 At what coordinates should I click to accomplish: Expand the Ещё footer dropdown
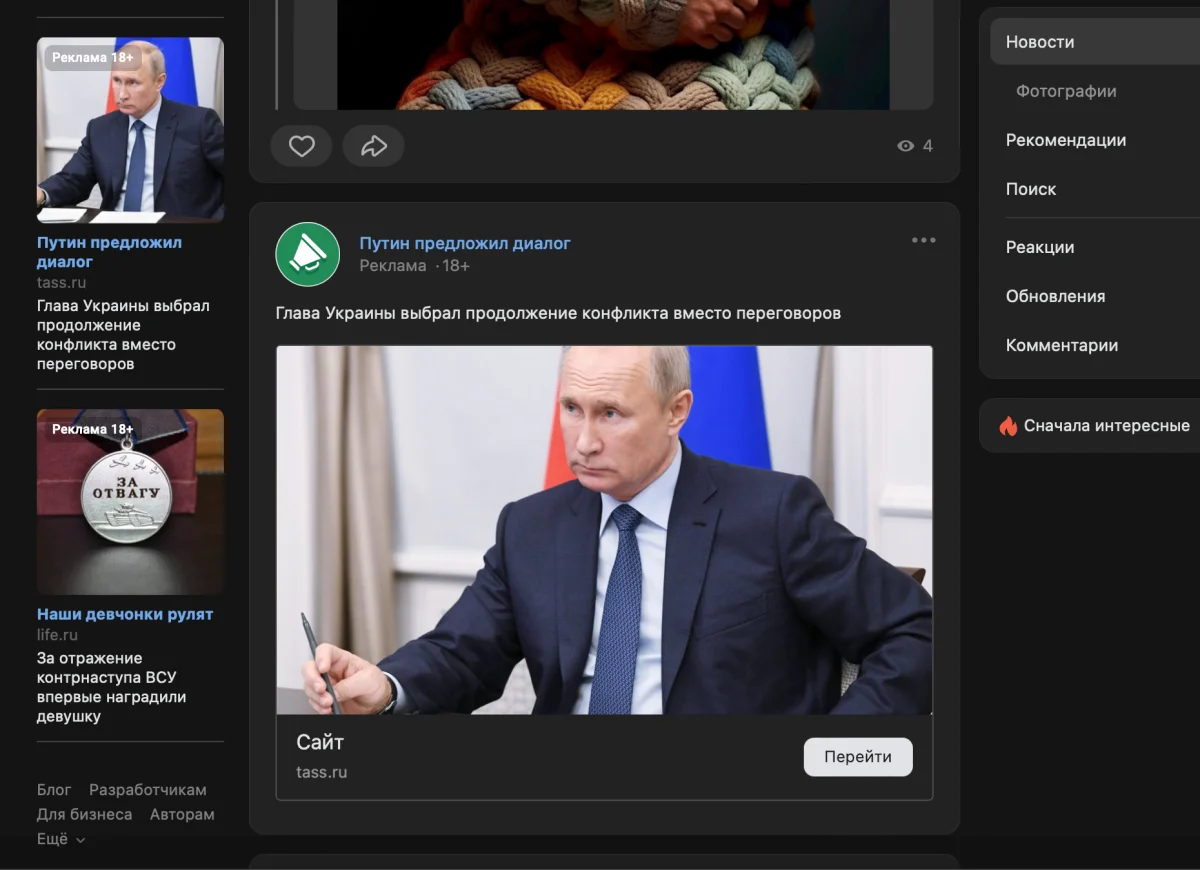[x=61, y=839]
